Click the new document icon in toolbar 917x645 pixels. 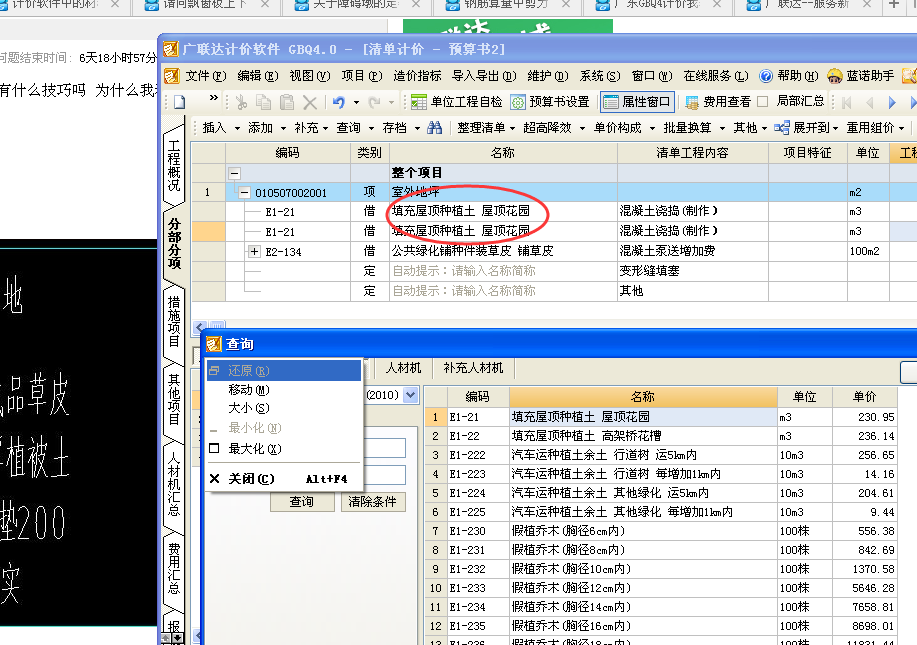click(x=180, y=102)
